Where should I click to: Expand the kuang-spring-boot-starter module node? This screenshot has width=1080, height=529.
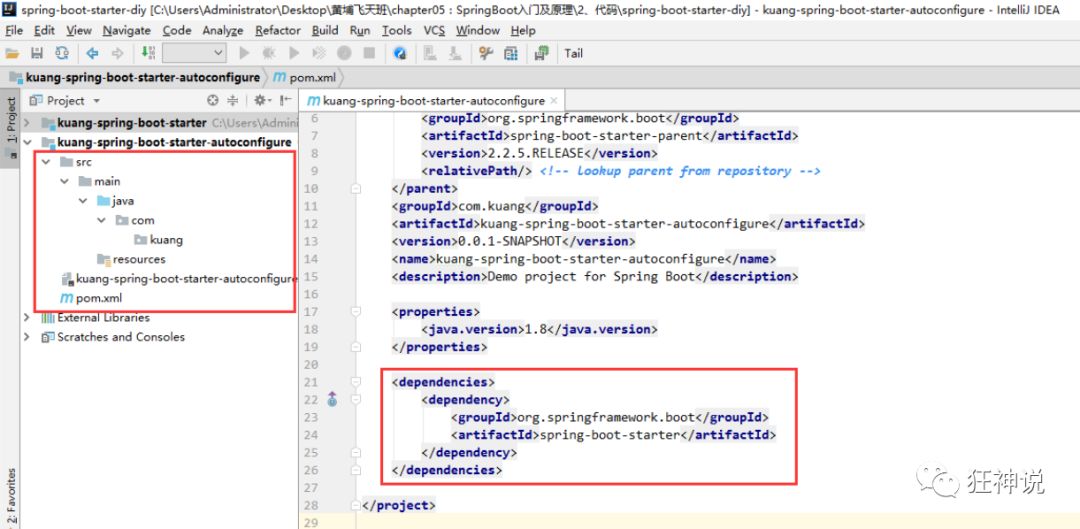(27, 123)
